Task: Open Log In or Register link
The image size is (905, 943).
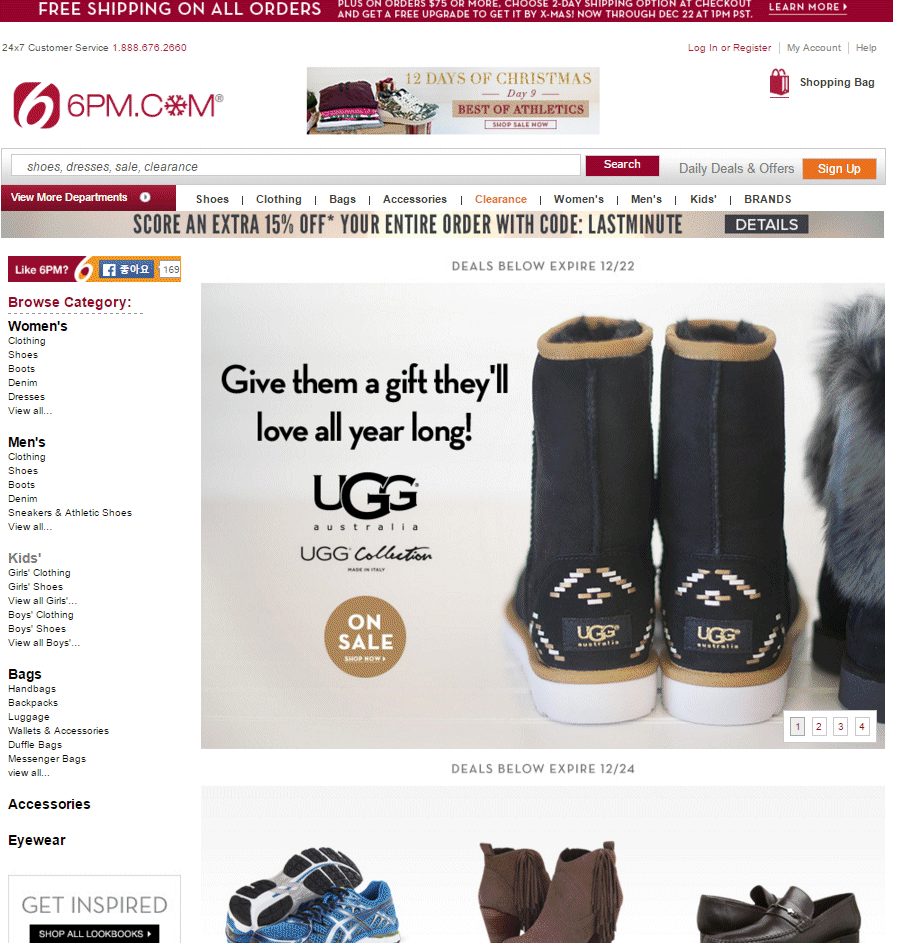Action: coord(729,48)
